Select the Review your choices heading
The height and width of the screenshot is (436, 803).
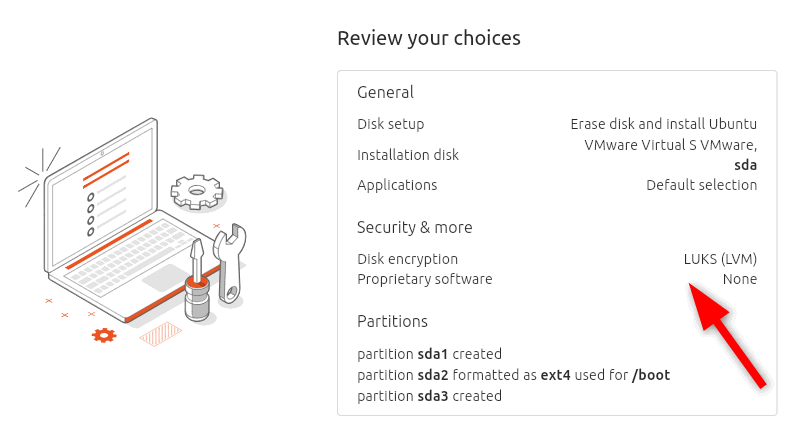tap(429, 38)
